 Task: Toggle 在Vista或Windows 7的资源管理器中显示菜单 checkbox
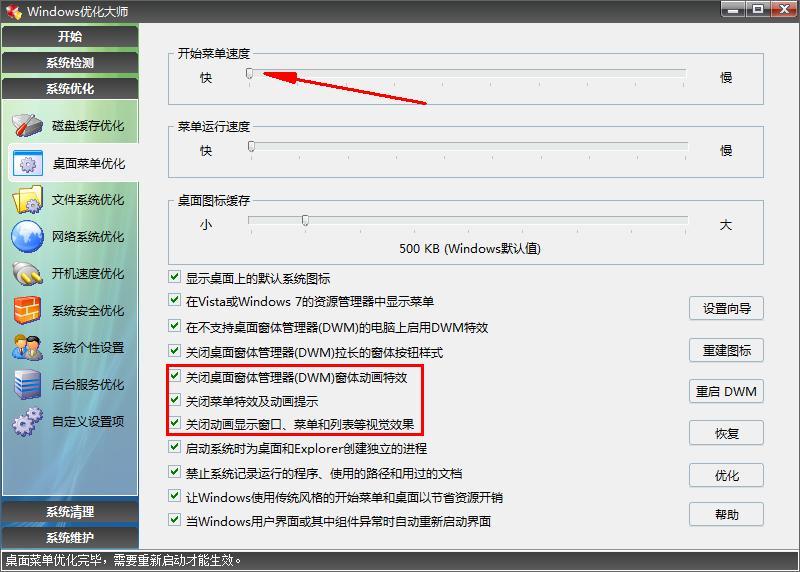pos(174,300)
